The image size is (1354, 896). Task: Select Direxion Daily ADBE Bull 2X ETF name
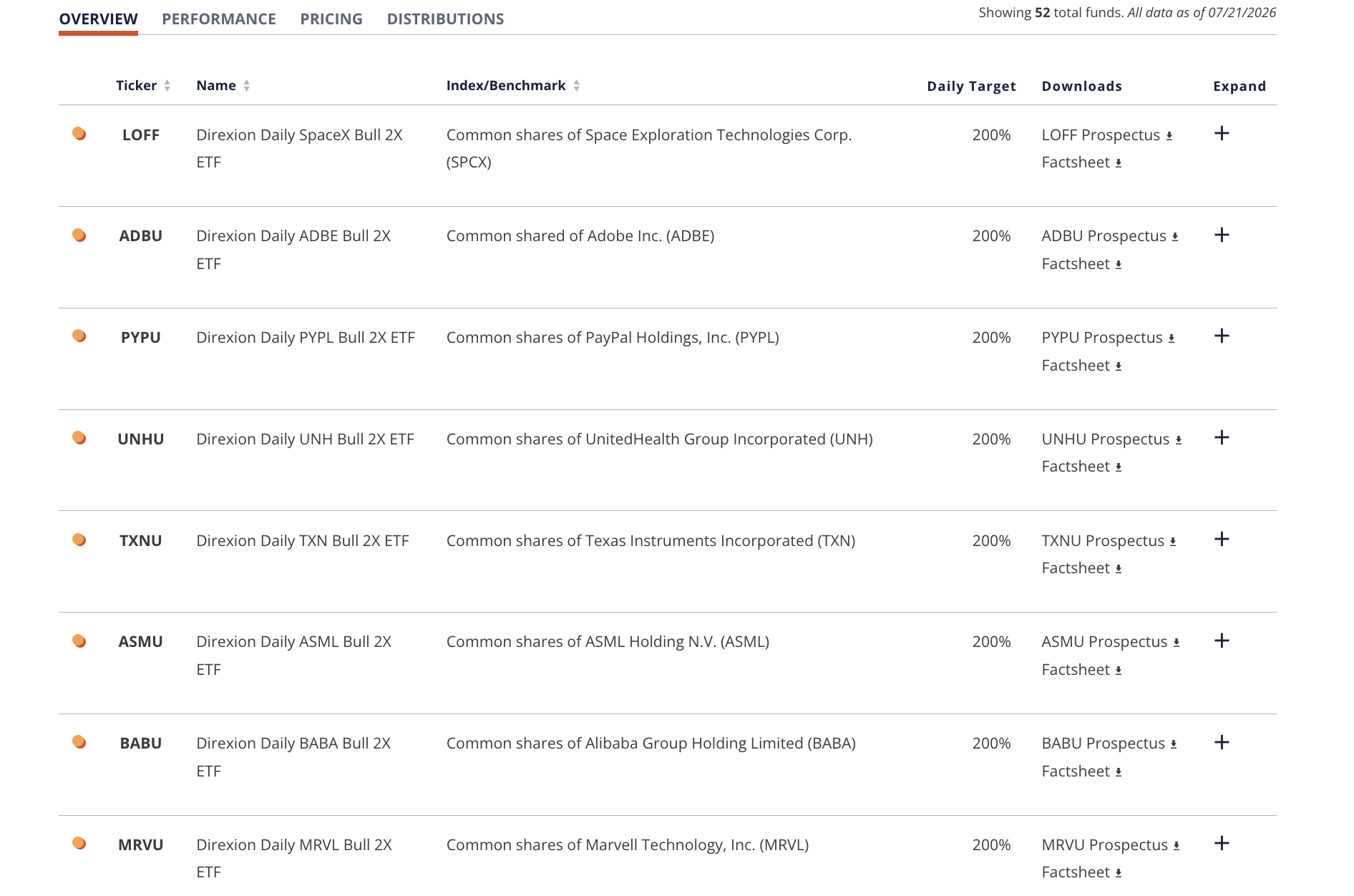[x=293, y=250]
